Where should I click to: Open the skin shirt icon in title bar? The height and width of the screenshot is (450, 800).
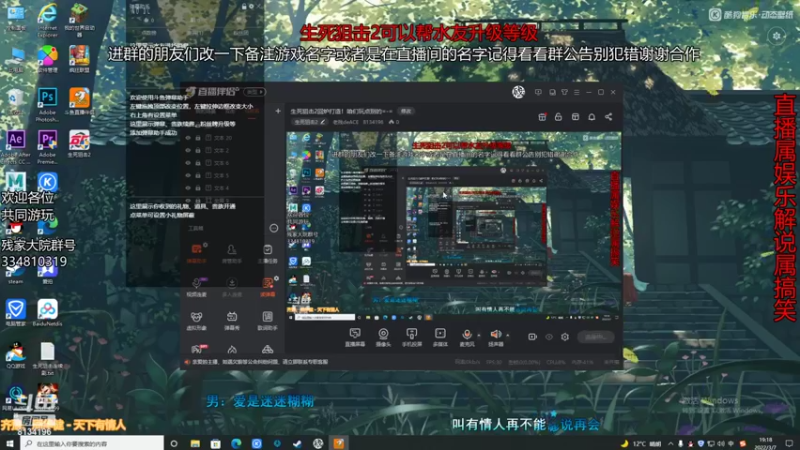564,92
